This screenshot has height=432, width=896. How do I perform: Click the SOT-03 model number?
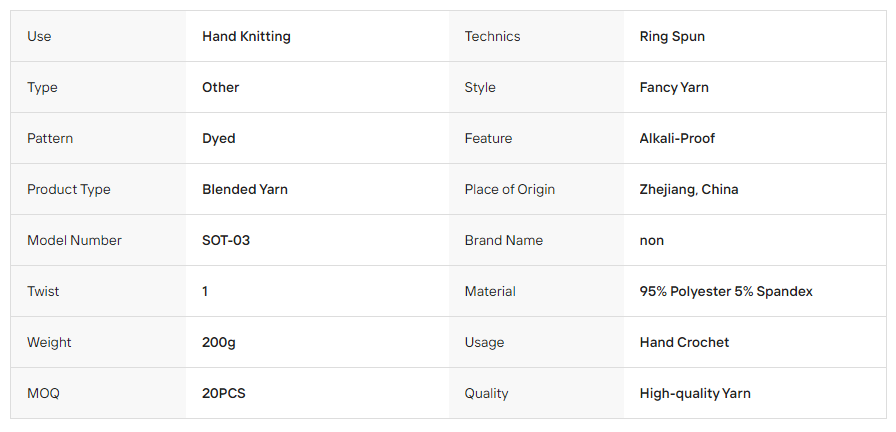point(226,240)
